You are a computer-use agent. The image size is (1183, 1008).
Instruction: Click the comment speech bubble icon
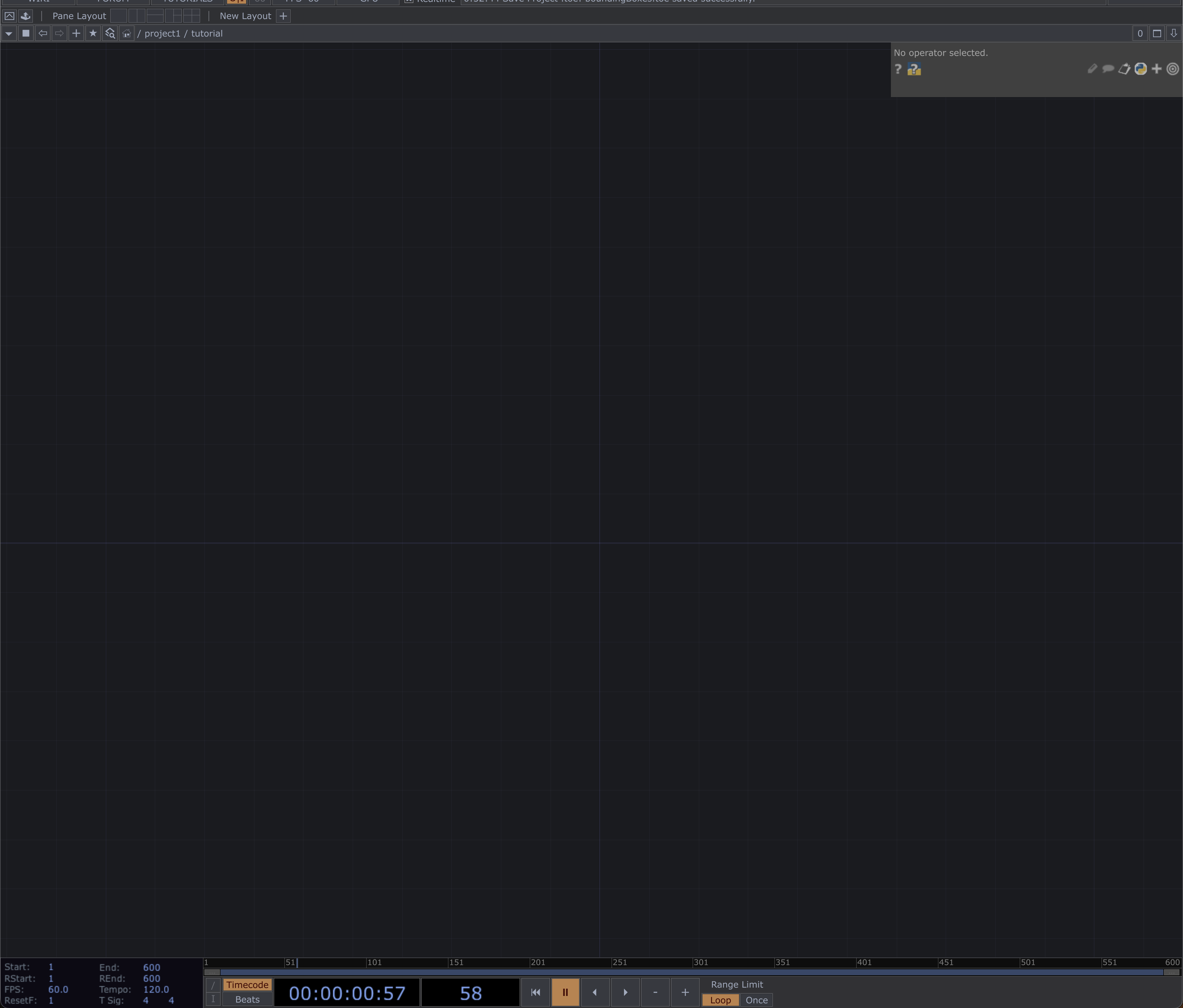point(1108,69)
